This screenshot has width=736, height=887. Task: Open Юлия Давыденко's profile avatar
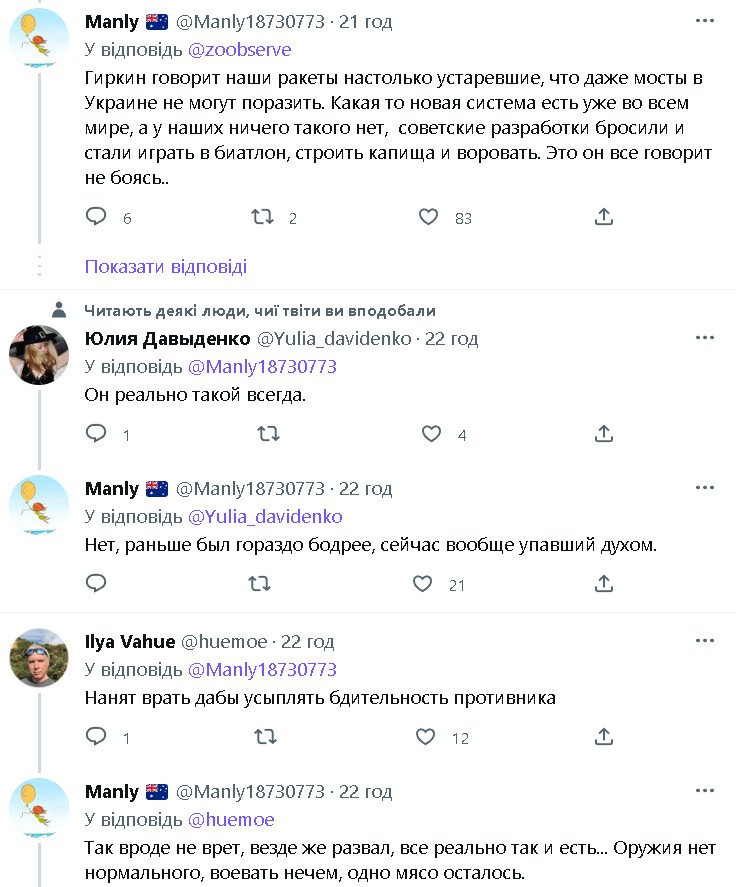(39, 355)
